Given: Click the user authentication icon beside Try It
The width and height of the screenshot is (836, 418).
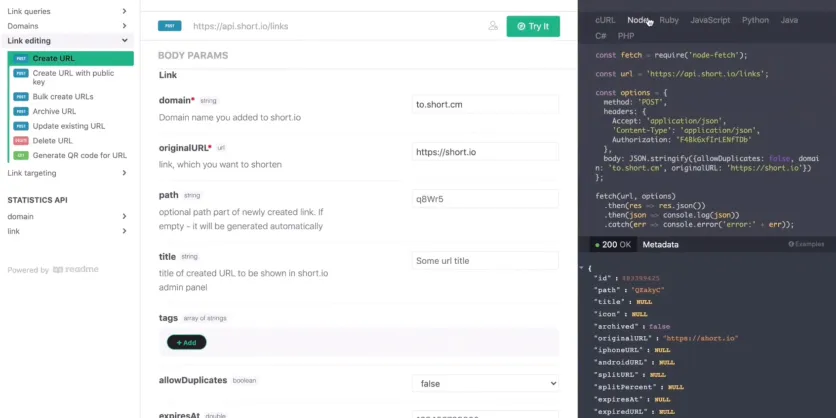Looking at the screenshot, I should 493,26.
